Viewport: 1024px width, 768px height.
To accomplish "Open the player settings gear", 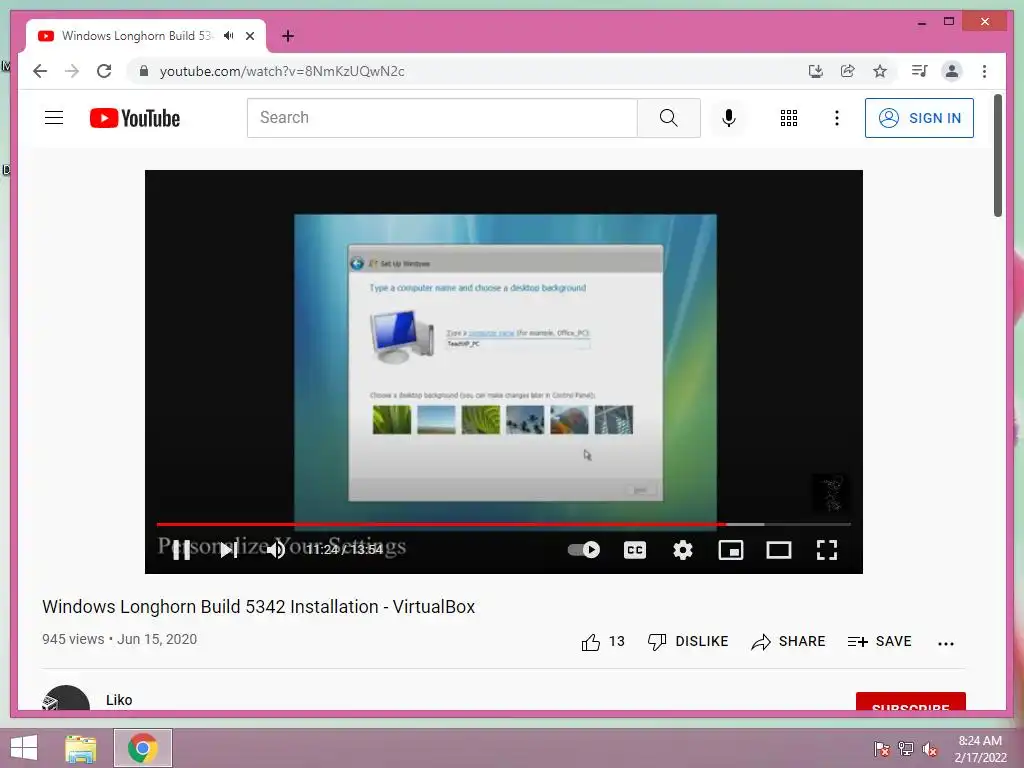I will 682,550.
